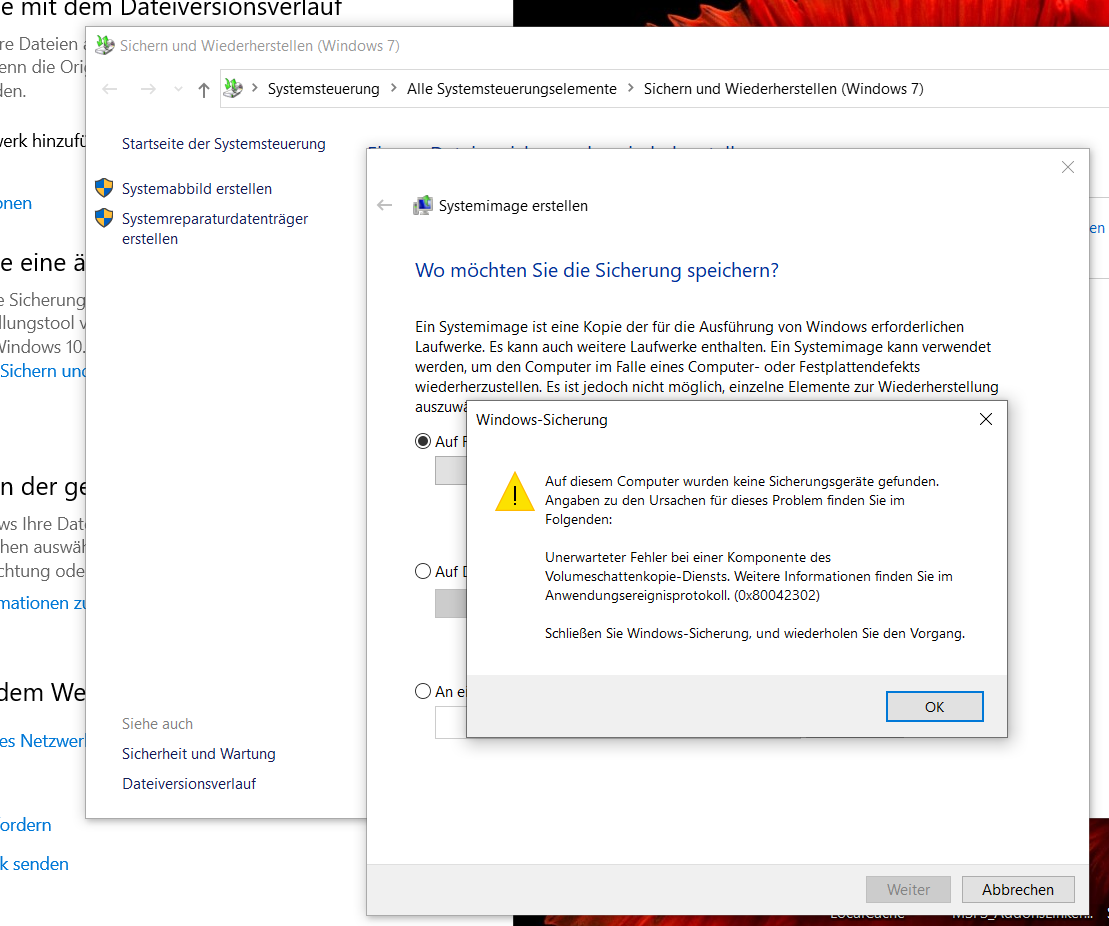Click the back navigation arrow in Control Panel

coord(110,89)
